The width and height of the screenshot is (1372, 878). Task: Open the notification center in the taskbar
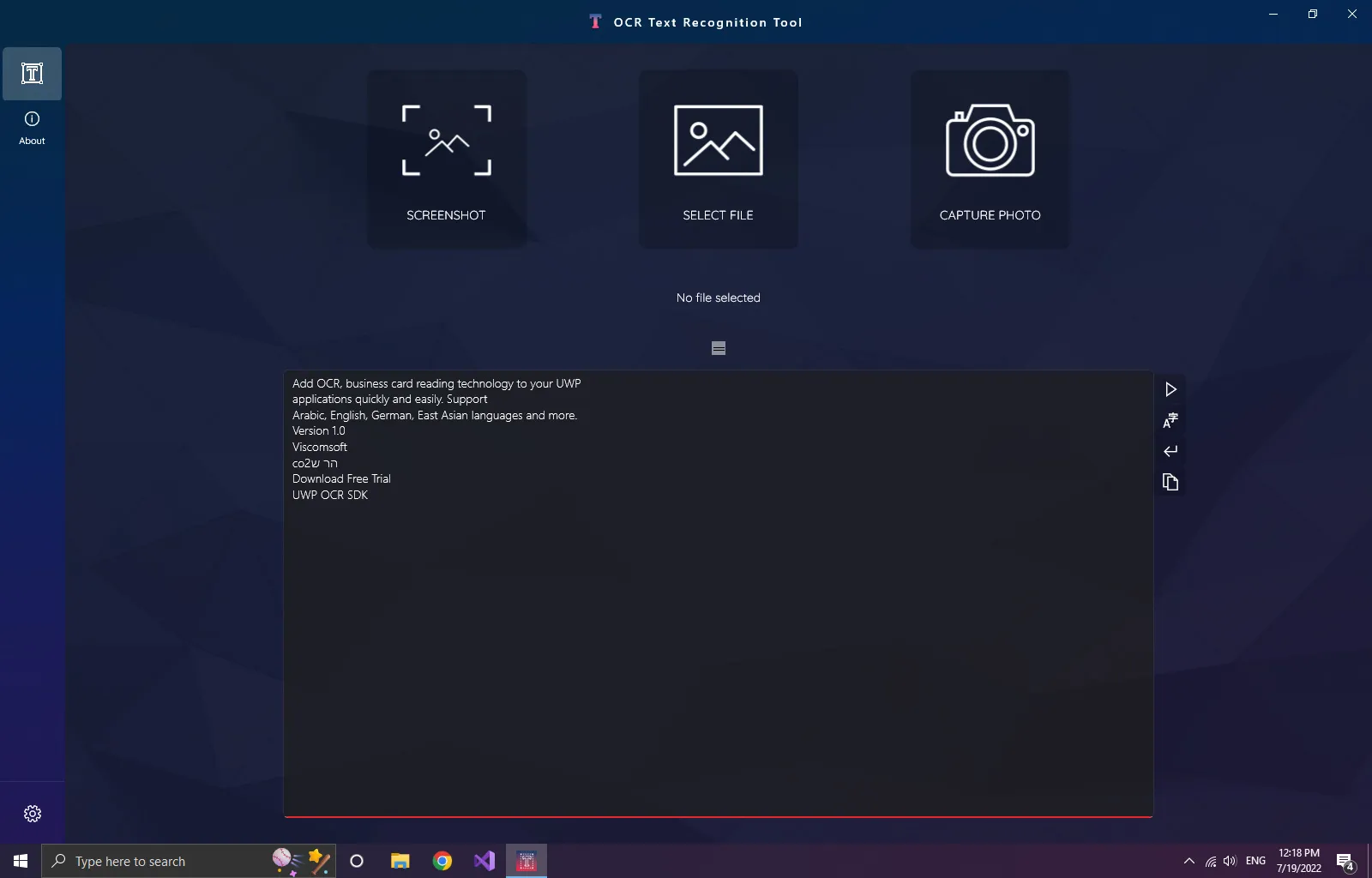coord(1345,861)
